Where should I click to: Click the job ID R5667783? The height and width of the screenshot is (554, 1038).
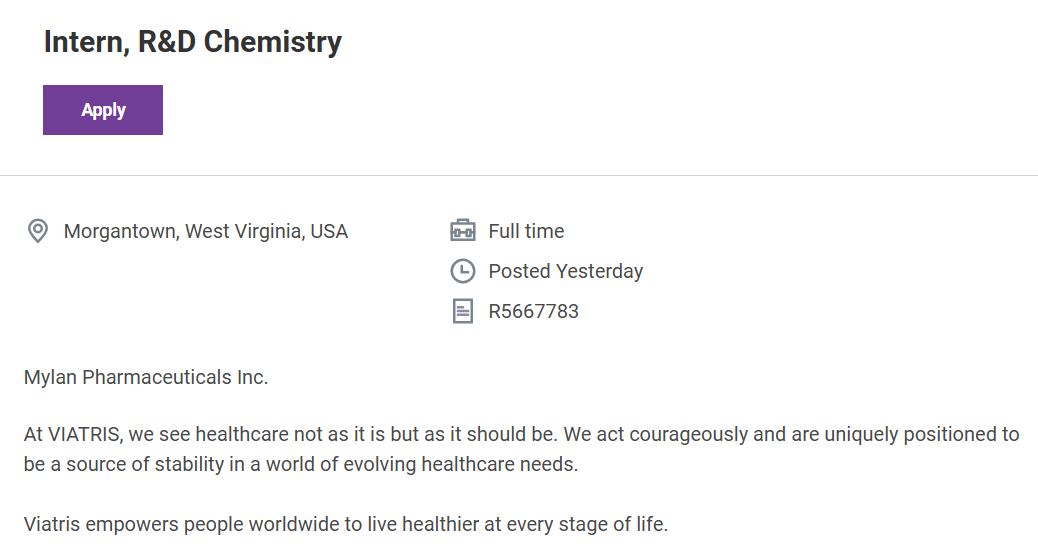tap(533, 311)
